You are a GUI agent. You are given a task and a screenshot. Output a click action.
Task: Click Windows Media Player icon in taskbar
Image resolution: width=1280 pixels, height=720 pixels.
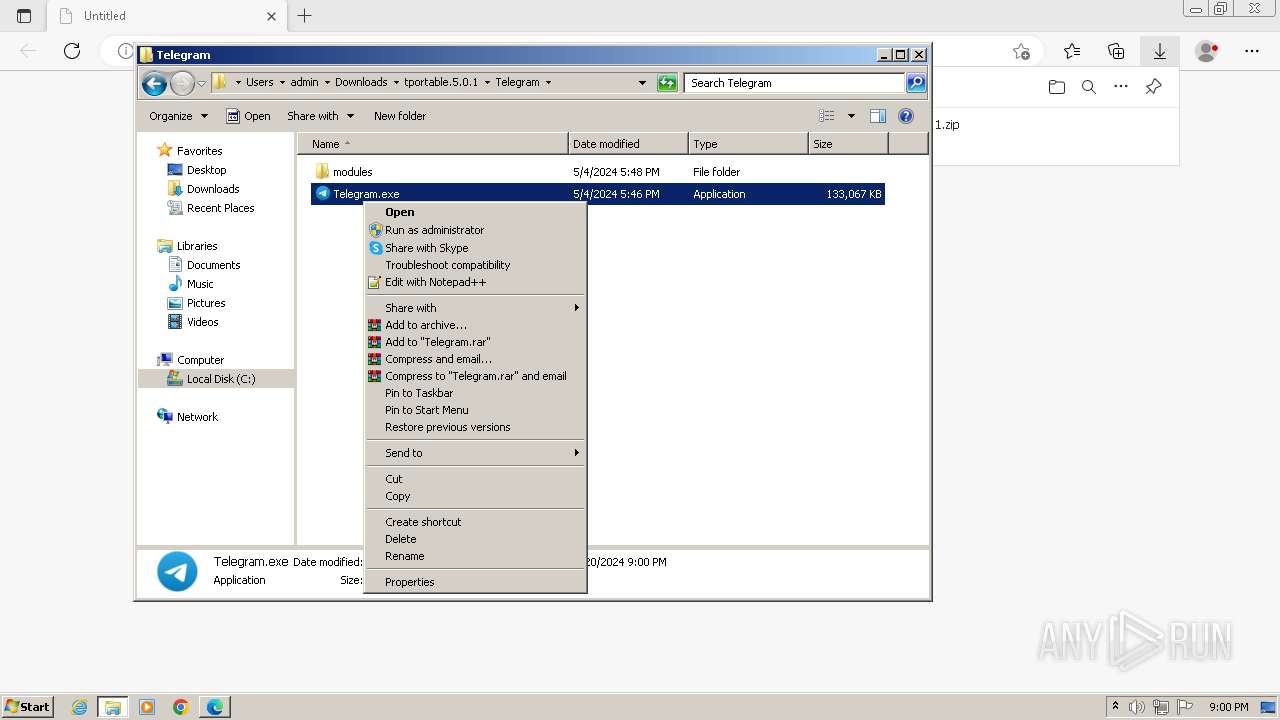(x=147, y=707)
